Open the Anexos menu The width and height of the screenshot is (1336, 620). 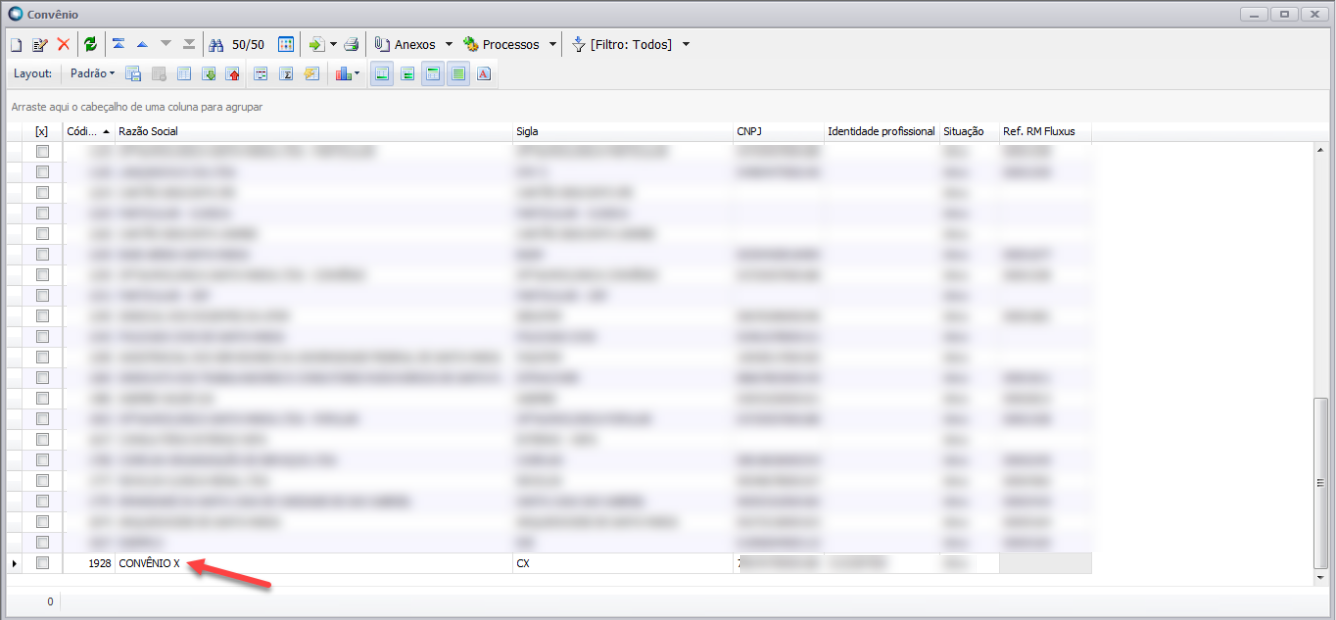point(415,45)
